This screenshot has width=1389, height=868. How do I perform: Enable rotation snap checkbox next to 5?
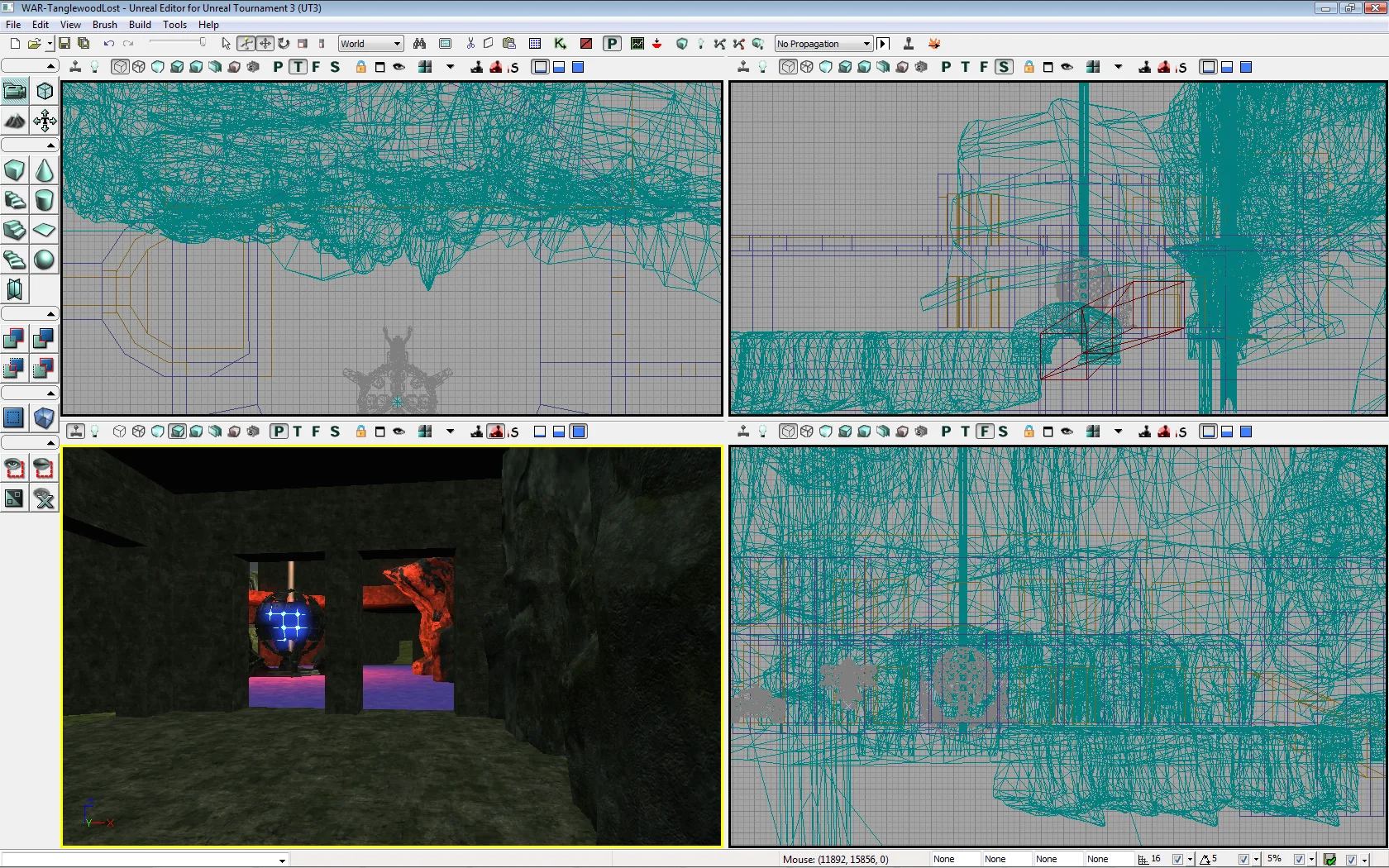click(x=1243, y=860)
